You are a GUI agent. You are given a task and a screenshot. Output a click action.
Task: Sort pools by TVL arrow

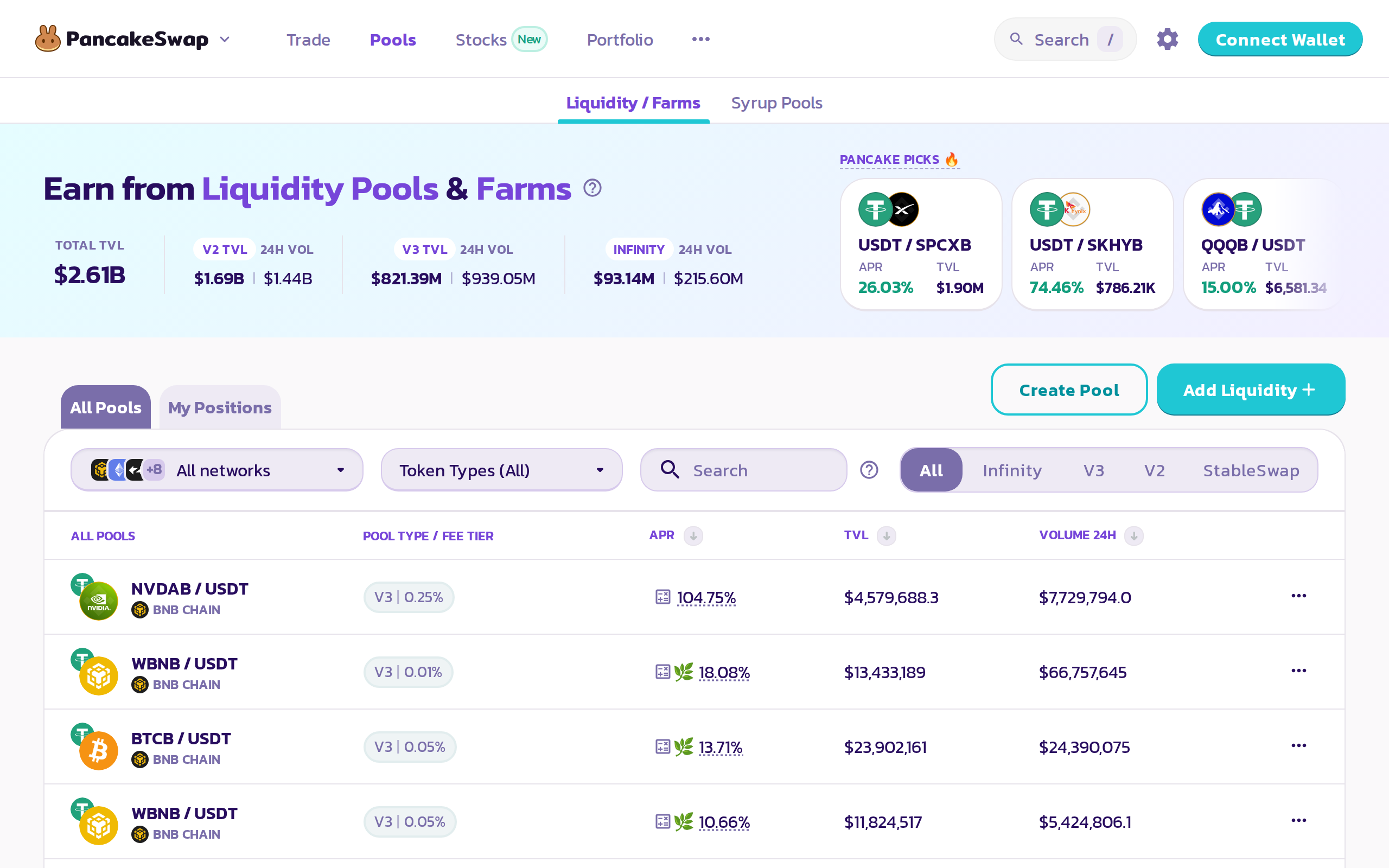tap(886, 535)
